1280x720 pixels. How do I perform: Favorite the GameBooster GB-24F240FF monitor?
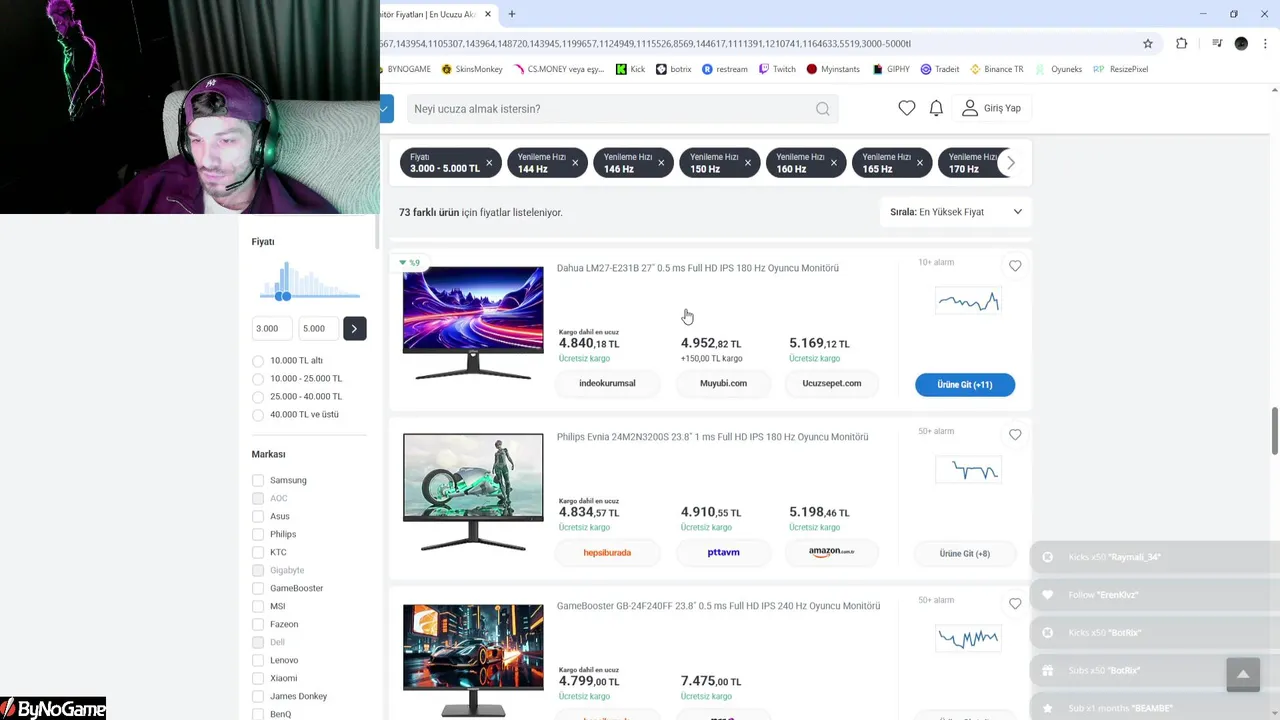(1015, 604)
